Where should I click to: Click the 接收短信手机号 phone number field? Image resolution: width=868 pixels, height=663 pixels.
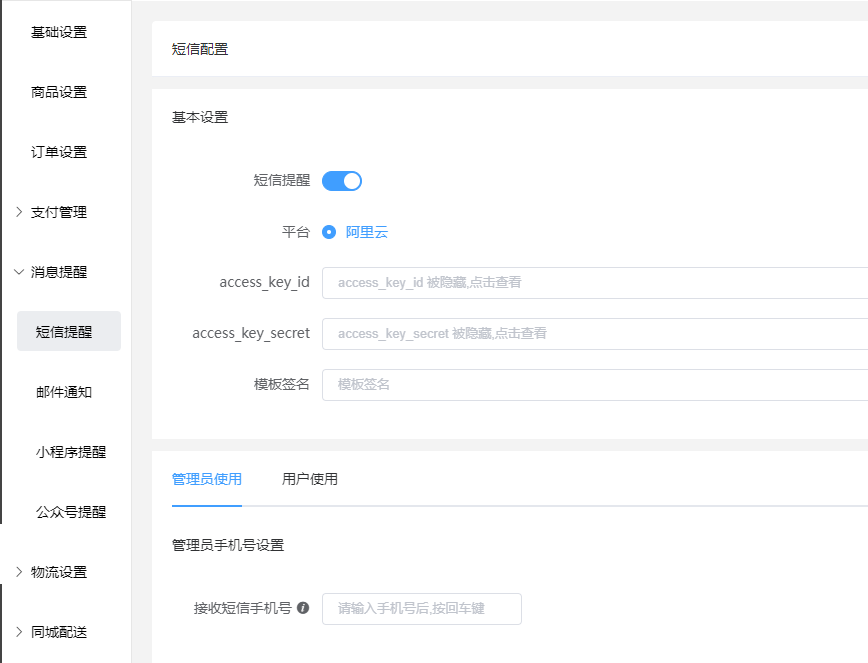pyautogui.click(x=422, y=609)
